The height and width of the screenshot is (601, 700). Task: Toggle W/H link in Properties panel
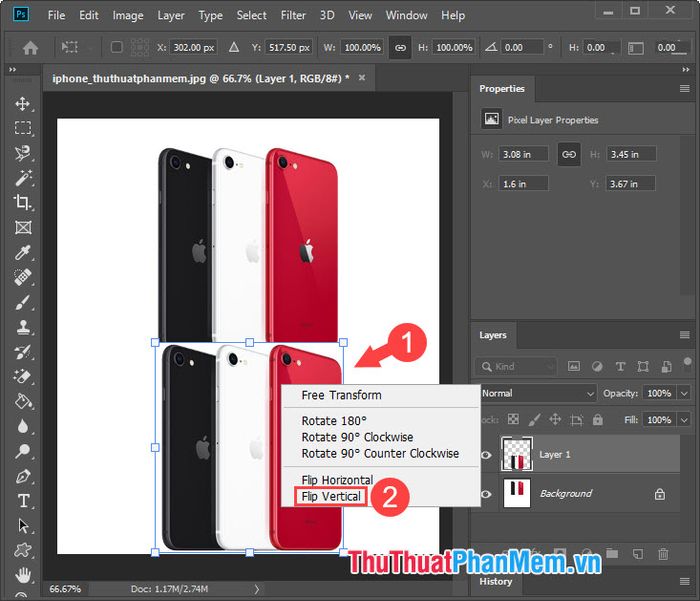point(569,154)
